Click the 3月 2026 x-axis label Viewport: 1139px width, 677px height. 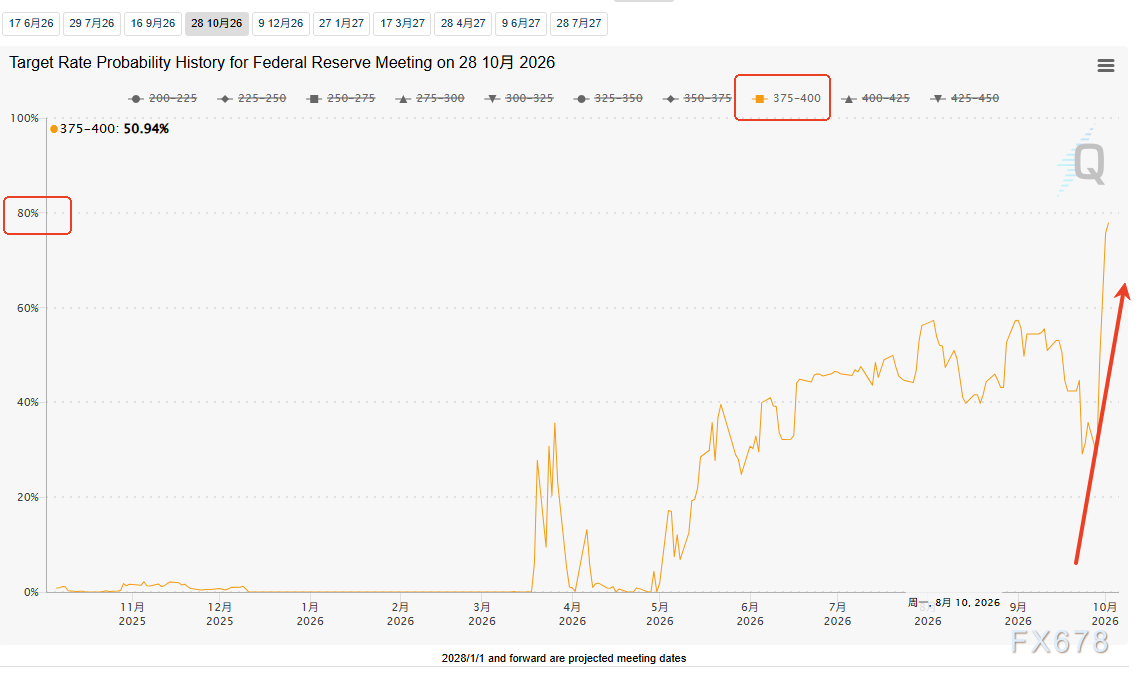482,614
